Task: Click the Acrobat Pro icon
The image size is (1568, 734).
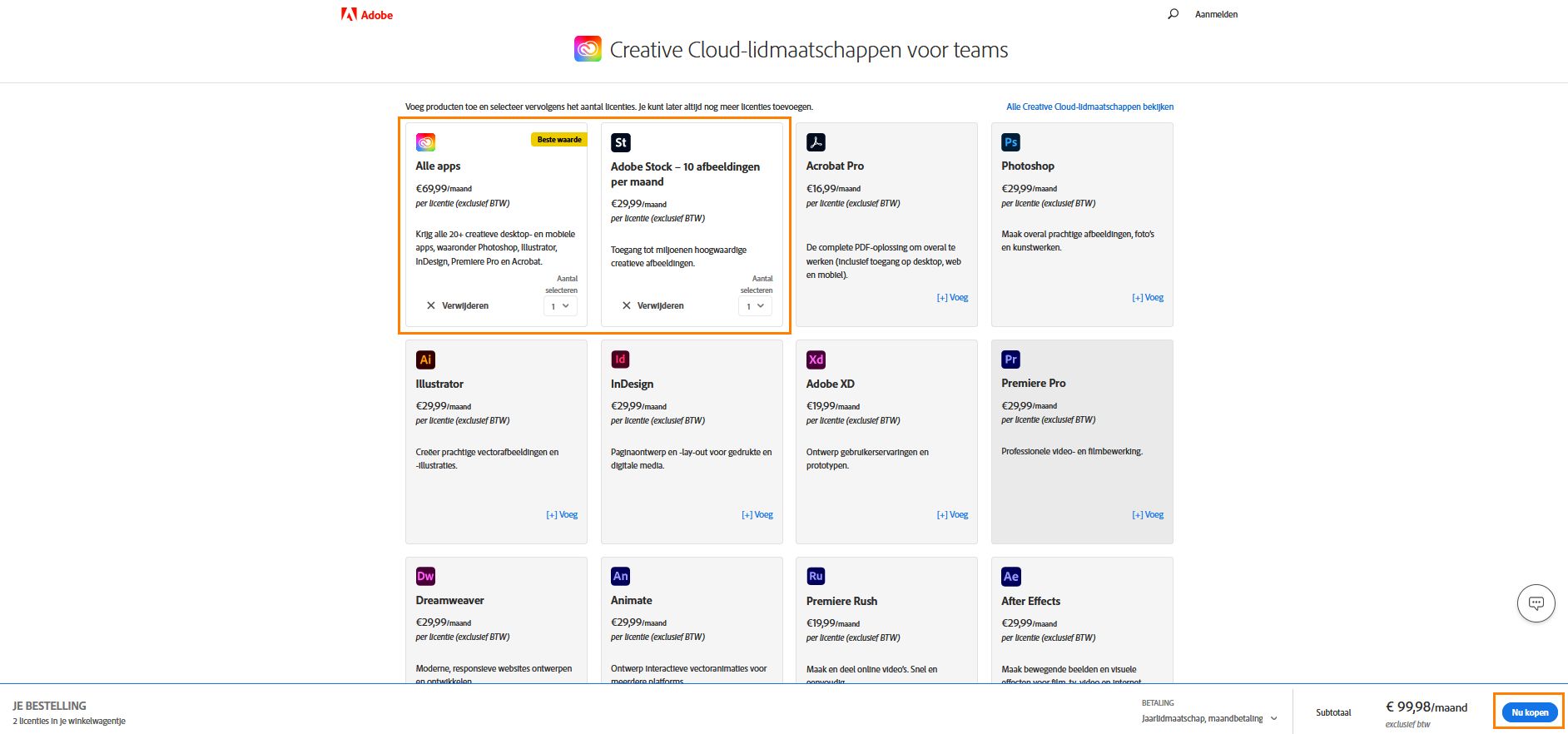Action: [x=816, y=142]
